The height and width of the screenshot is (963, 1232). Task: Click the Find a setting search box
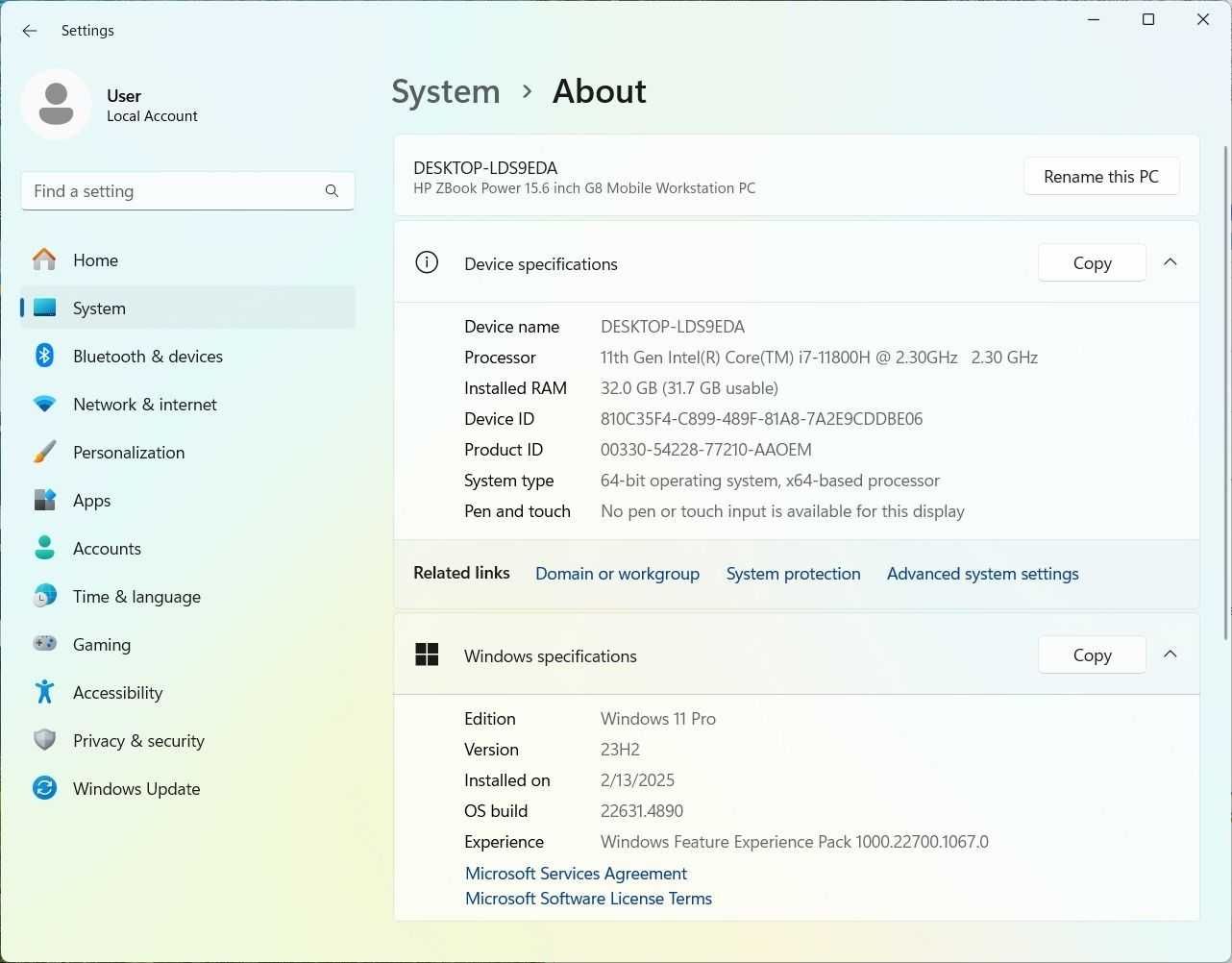[x=188, y=191]
